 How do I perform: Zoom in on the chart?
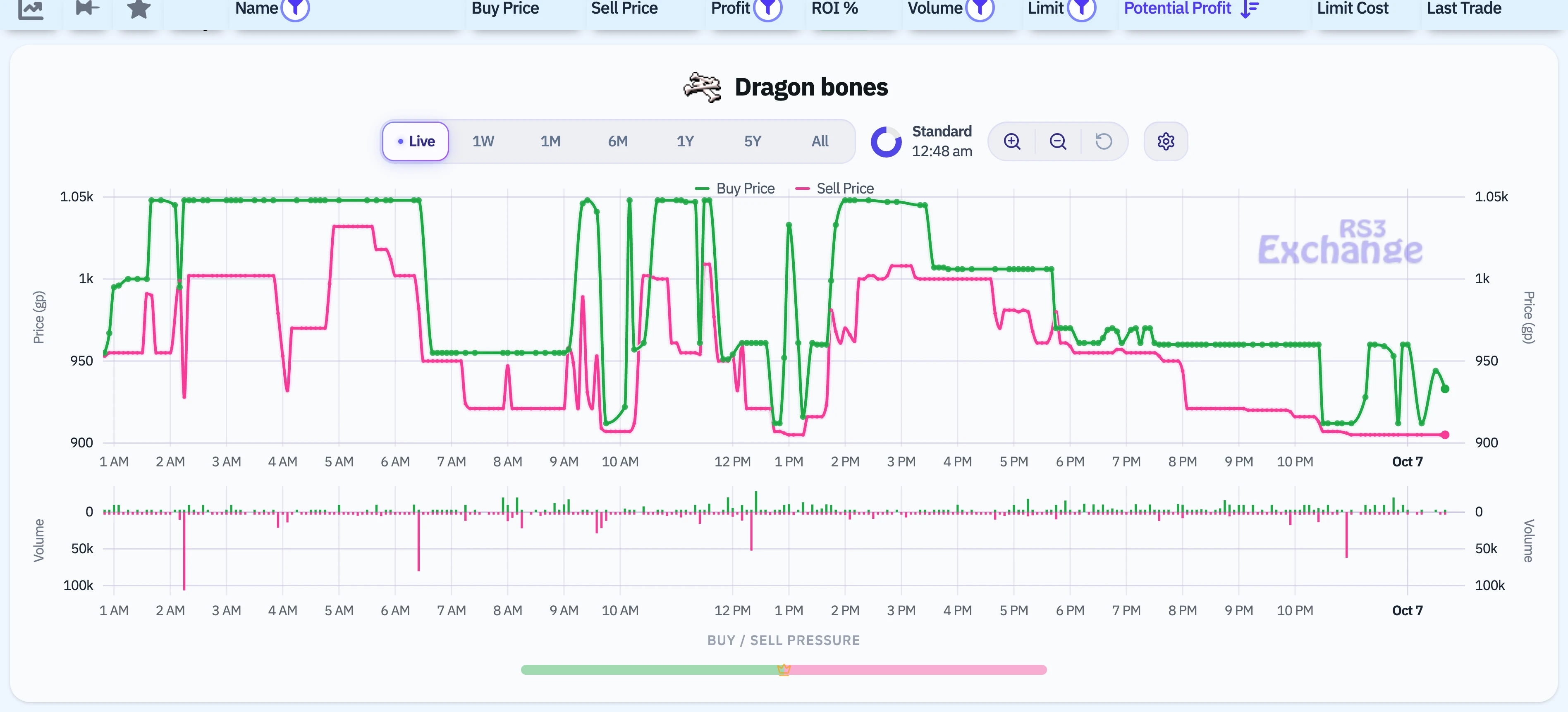[x=1012, y=141]
